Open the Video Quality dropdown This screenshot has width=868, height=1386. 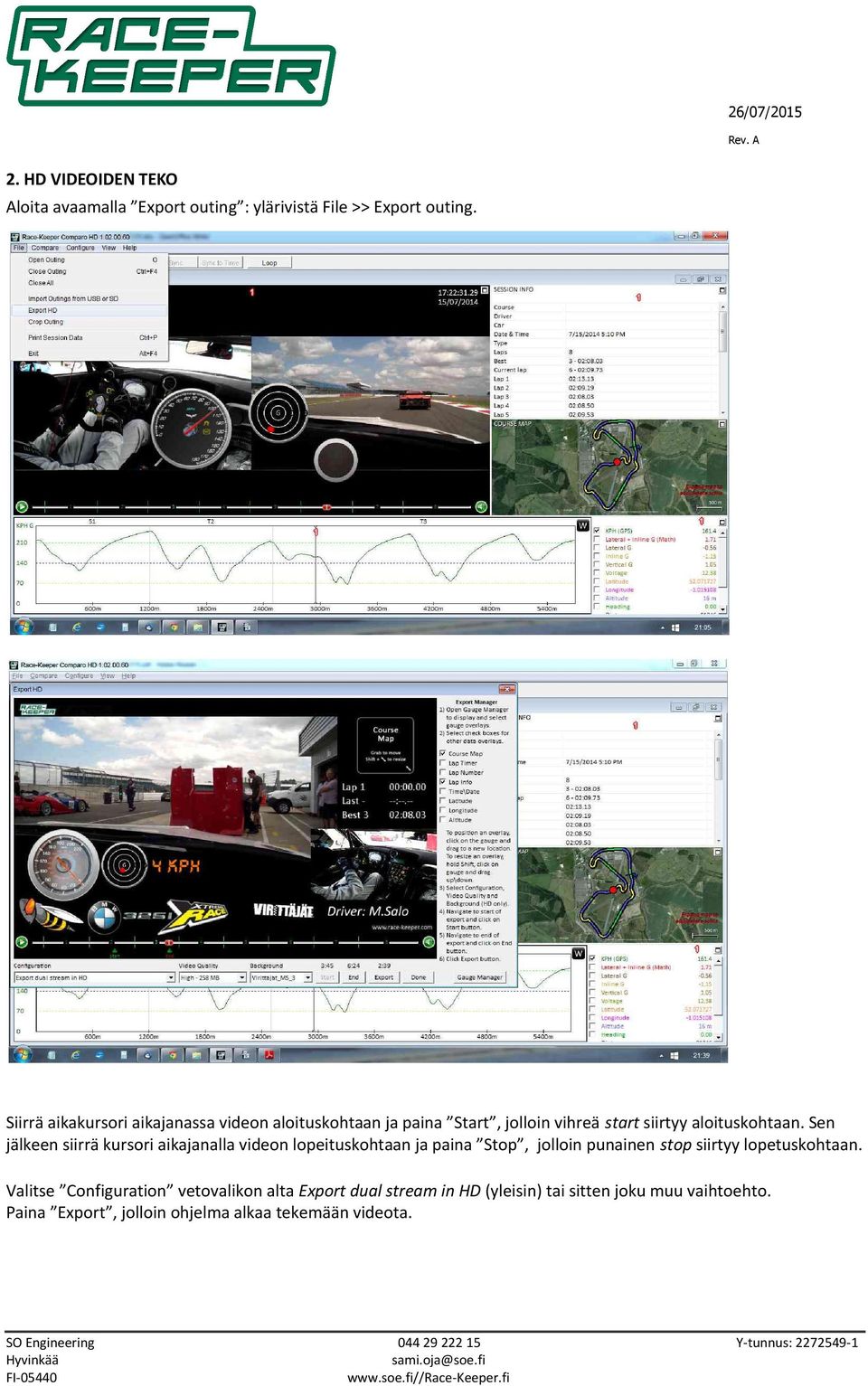click(212, 977)
